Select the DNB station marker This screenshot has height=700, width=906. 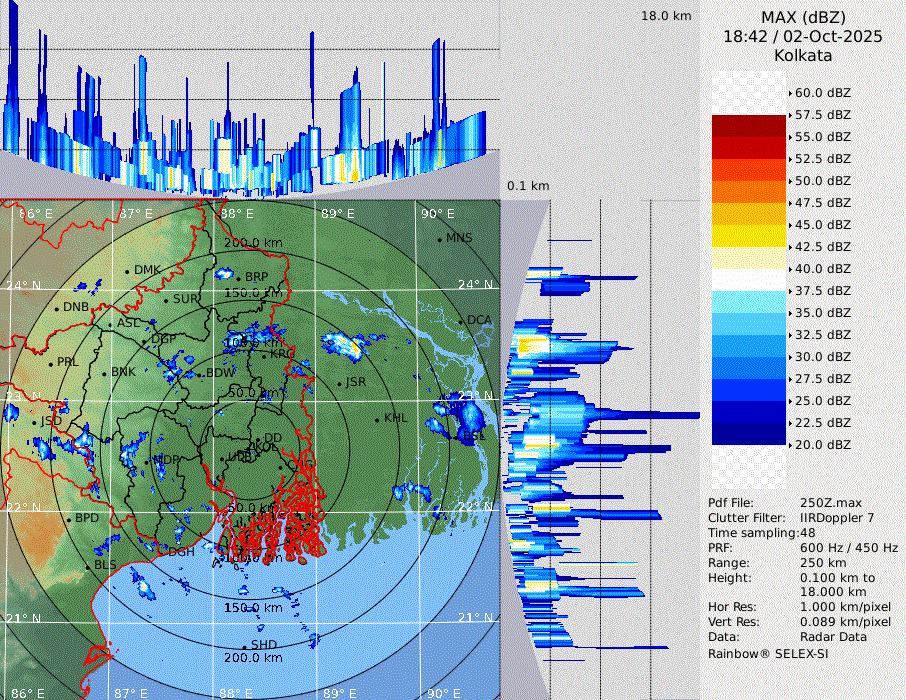[x=57, y=307]
